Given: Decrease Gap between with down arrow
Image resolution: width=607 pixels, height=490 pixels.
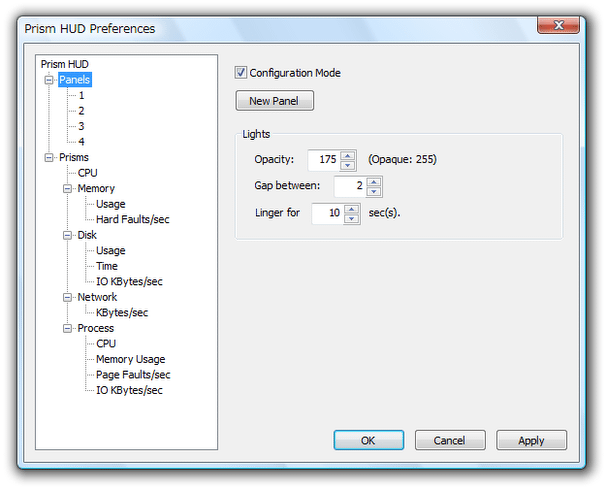Looking at the screenshot, I should [x=374, y=191].
